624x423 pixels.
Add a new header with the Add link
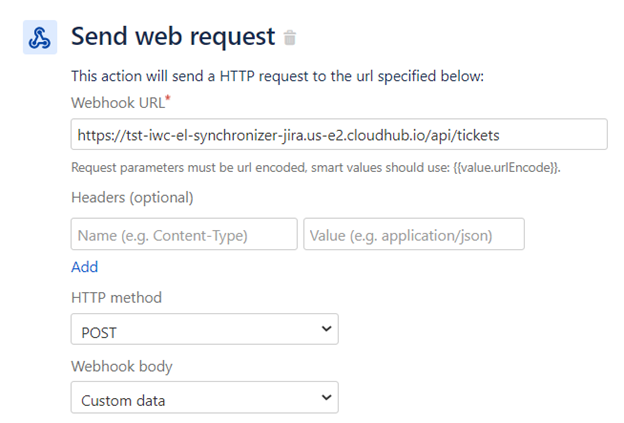[x=84, y=267]
